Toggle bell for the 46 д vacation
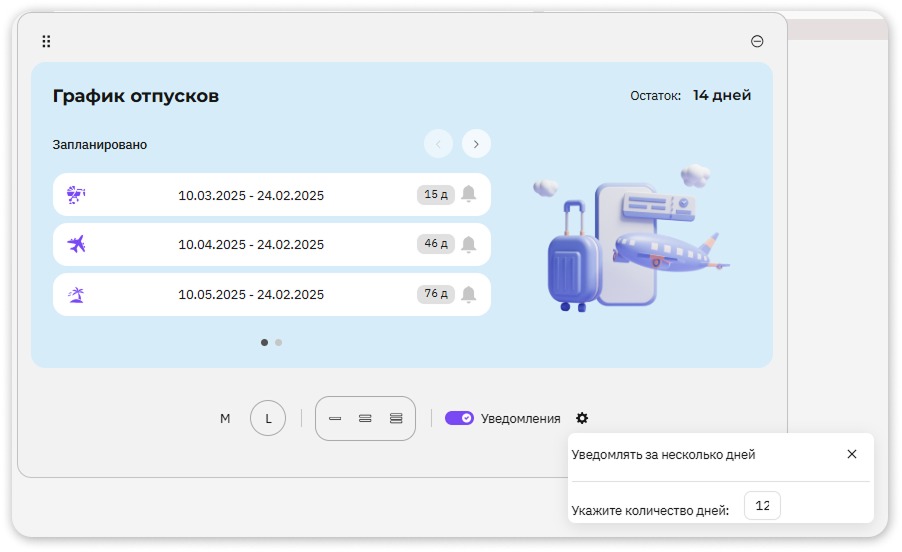The image size is (902, 552). point(469,244)
